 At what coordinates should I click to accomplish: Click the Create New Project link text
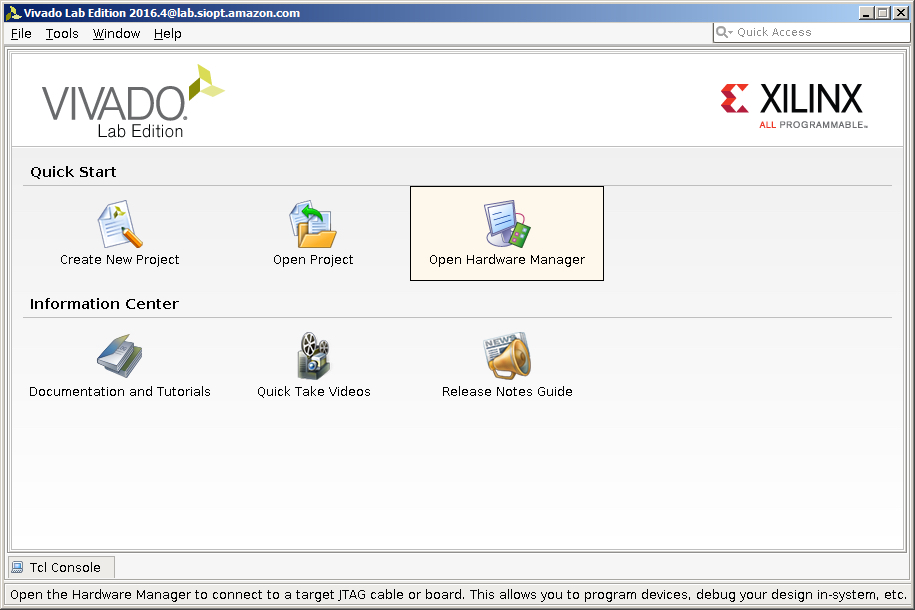click(x=120, y=260)
